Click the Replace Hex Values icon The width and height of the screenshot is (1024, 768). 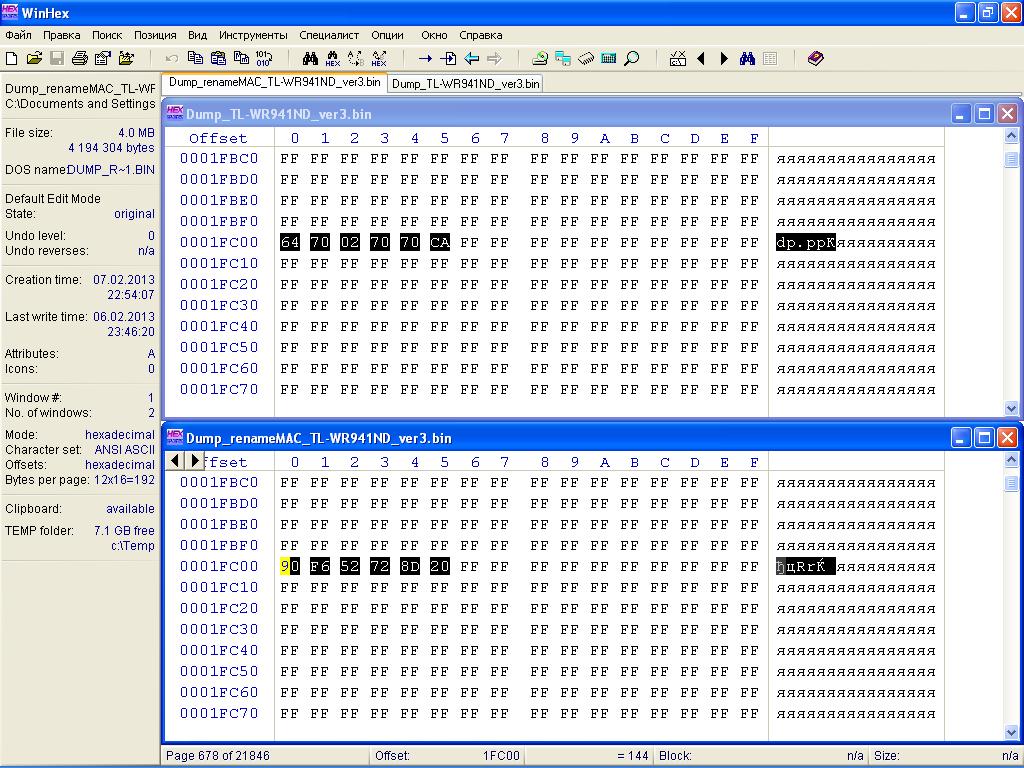click(379, 59)
